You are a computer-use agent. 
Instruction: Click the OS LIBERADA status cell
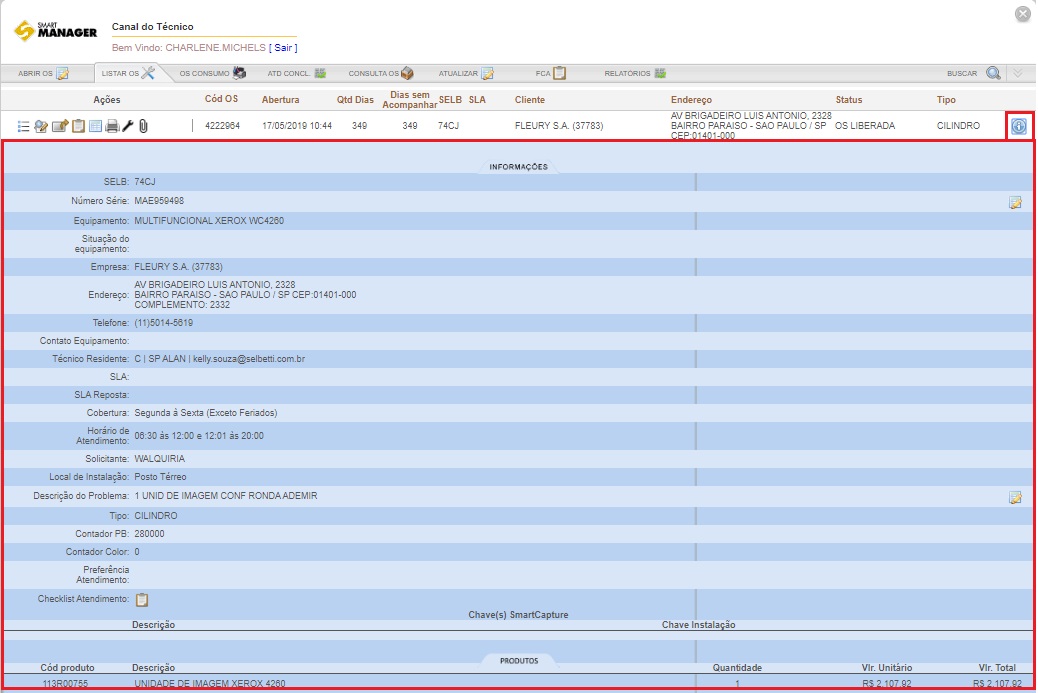click(x=865, y=126)
